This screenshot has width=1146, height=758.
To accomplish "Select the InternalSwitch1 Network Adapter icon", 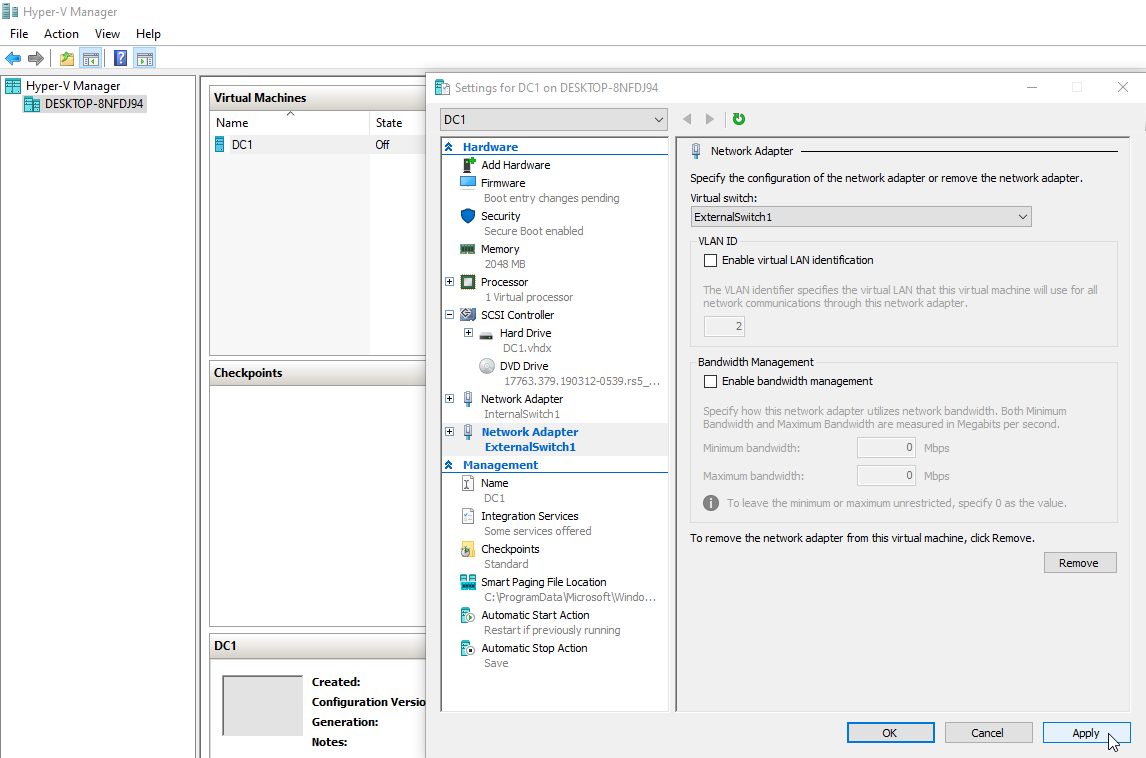I will pos(468,399).
